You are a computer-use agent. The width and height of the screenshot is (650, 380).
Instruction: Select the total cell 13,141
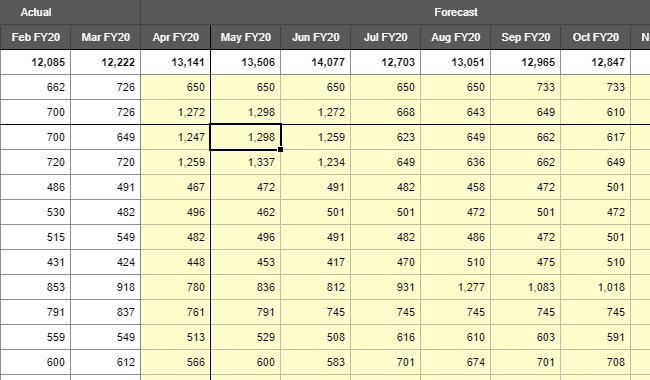click(x=176, y=62)
